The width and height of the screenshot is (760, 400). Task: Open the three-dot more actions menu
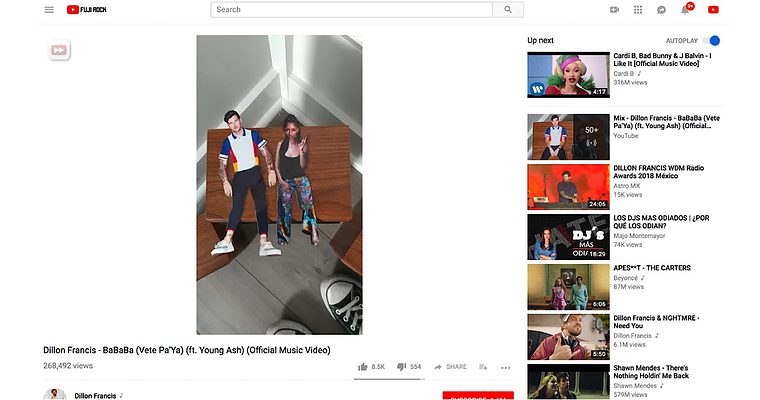pos(506,368)
